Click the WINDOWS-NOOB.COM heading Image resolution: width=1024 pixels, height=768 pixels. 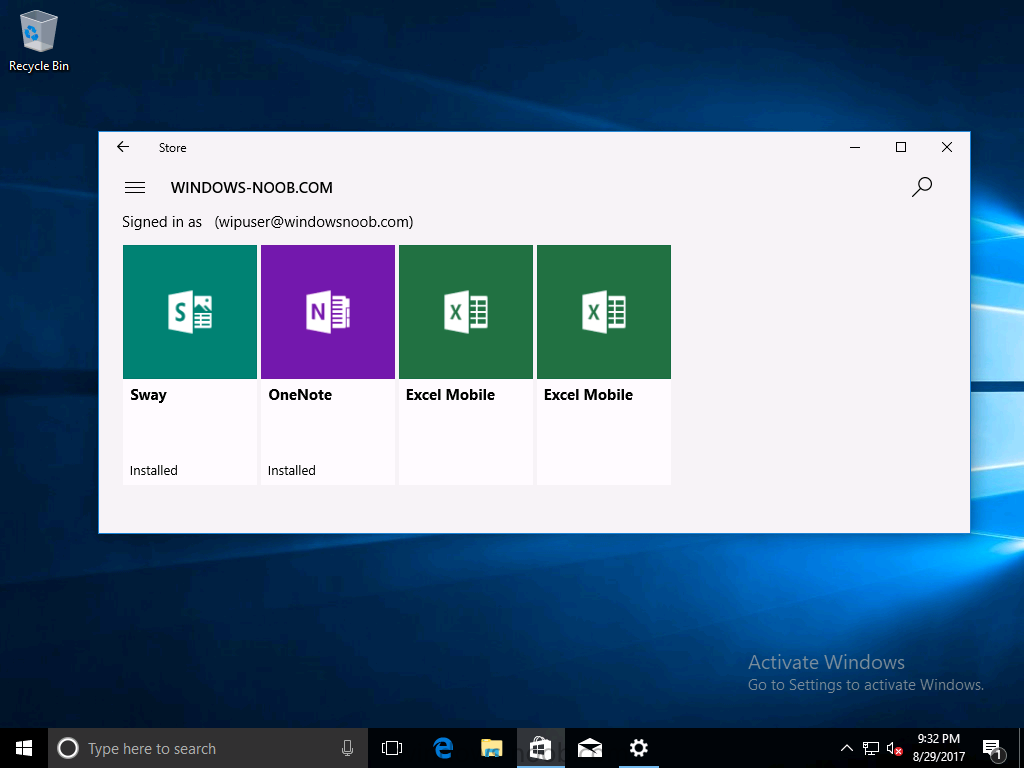tap(251, 187)
